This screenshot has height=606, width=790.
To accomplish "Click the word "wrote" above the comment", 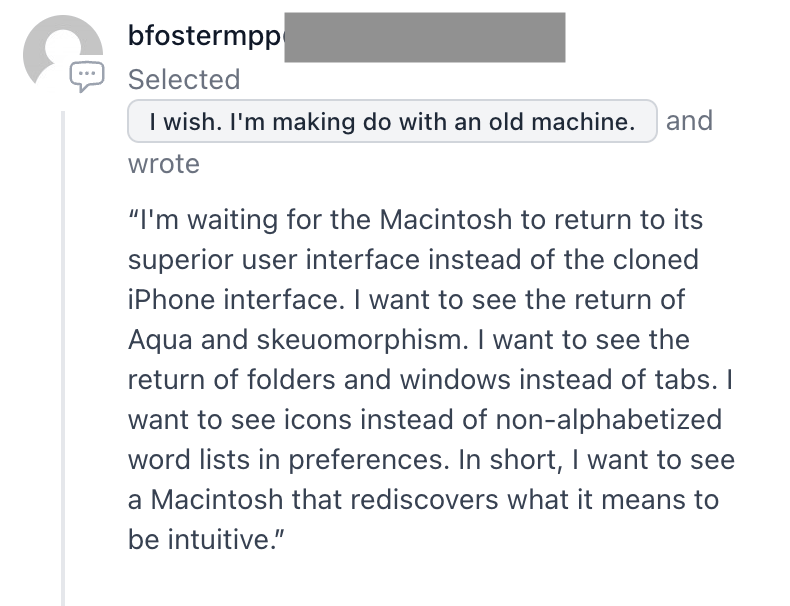I will [164, 164].
